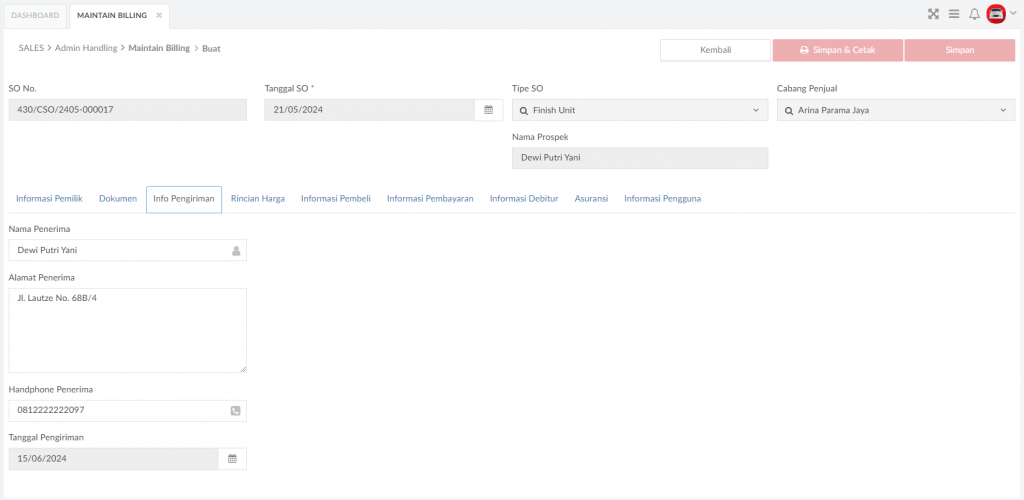Switch to the Dashboard tab

point(35,16)
